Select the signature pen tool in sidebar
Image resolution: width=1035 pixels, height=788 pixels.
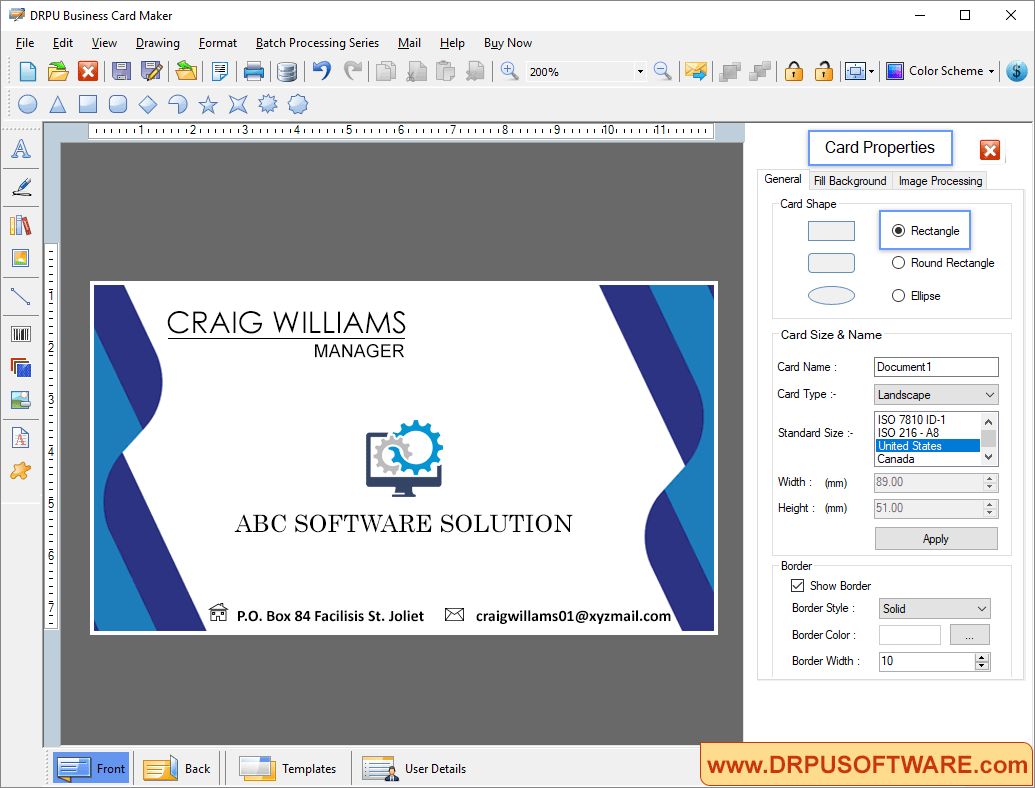point(21,187)
